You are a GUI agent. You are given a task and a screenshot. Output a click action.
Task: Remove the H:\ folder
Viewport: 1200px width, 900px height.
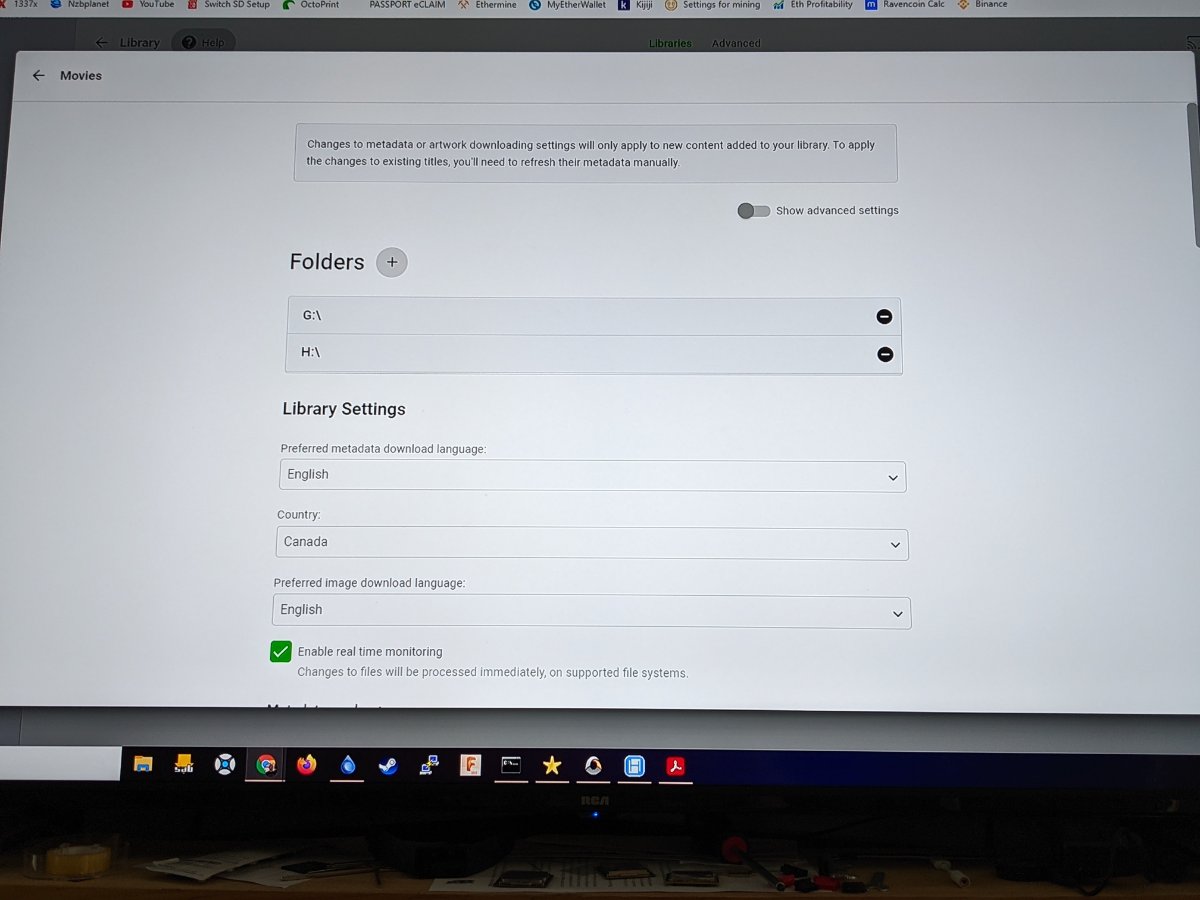click(x=885, y=354)
